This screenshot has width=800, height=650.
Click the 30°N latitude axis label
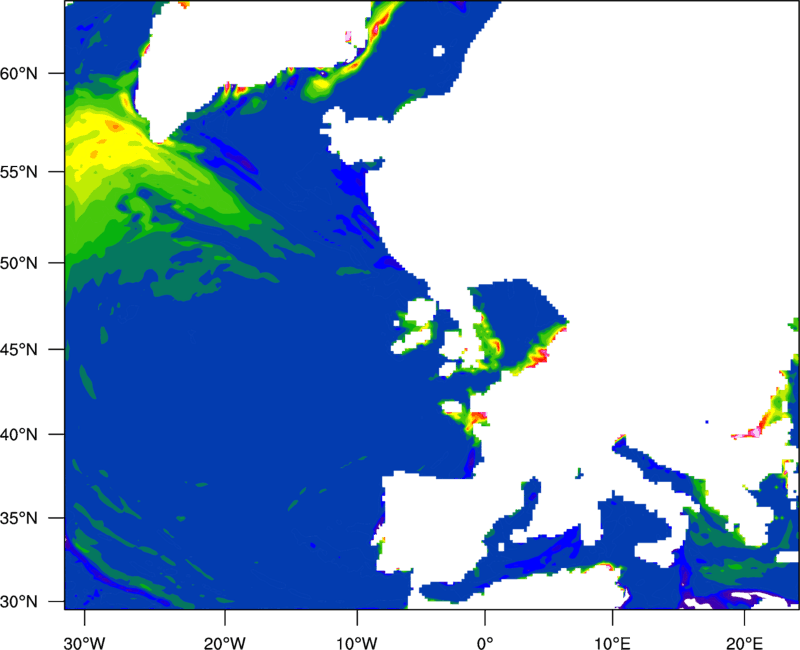[19, 602]
